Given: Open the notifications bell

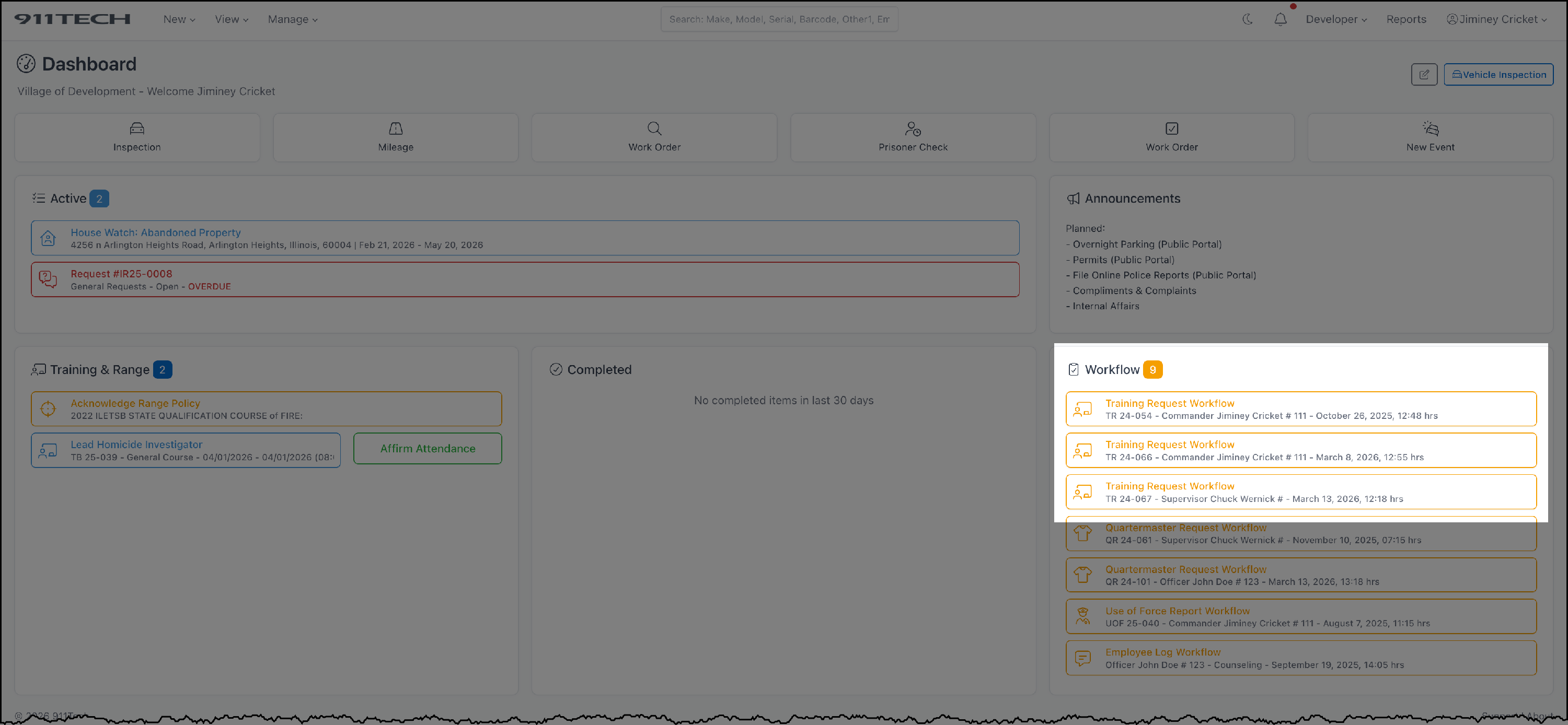Looking at the screenshot, I should click(x=1280, y=19).
